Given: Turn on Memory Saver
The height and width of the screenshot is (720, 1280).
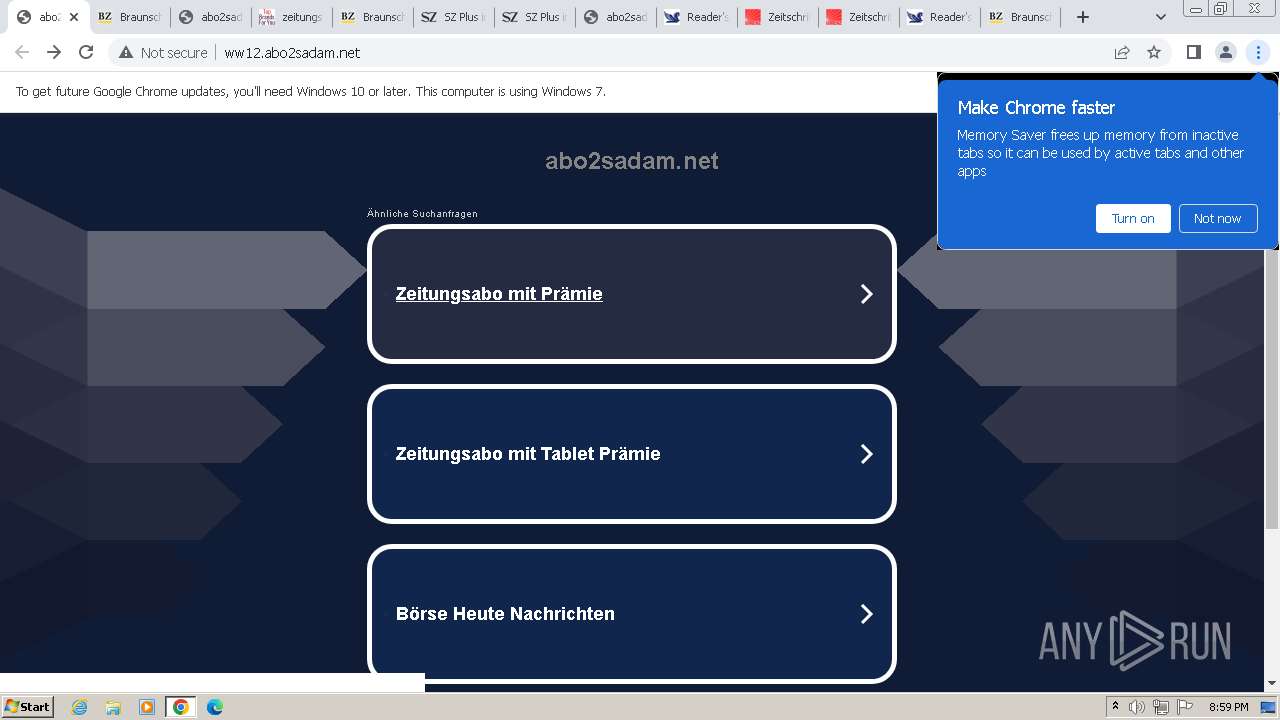Looking at the screenshot, I should (x=1133, y=218).
